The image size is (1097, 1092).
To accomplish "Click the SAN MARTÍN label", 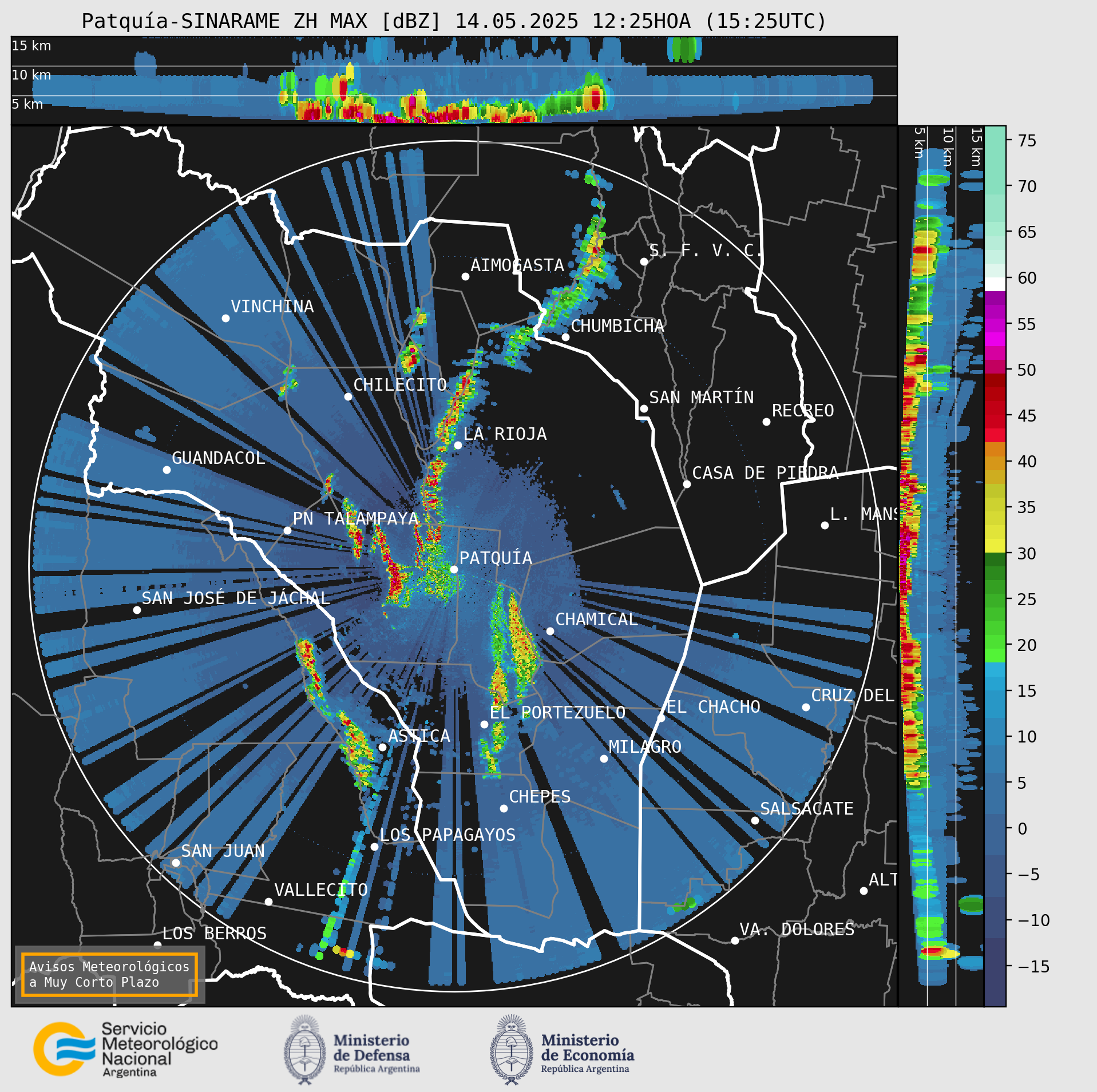I will (x=701, y=397).
